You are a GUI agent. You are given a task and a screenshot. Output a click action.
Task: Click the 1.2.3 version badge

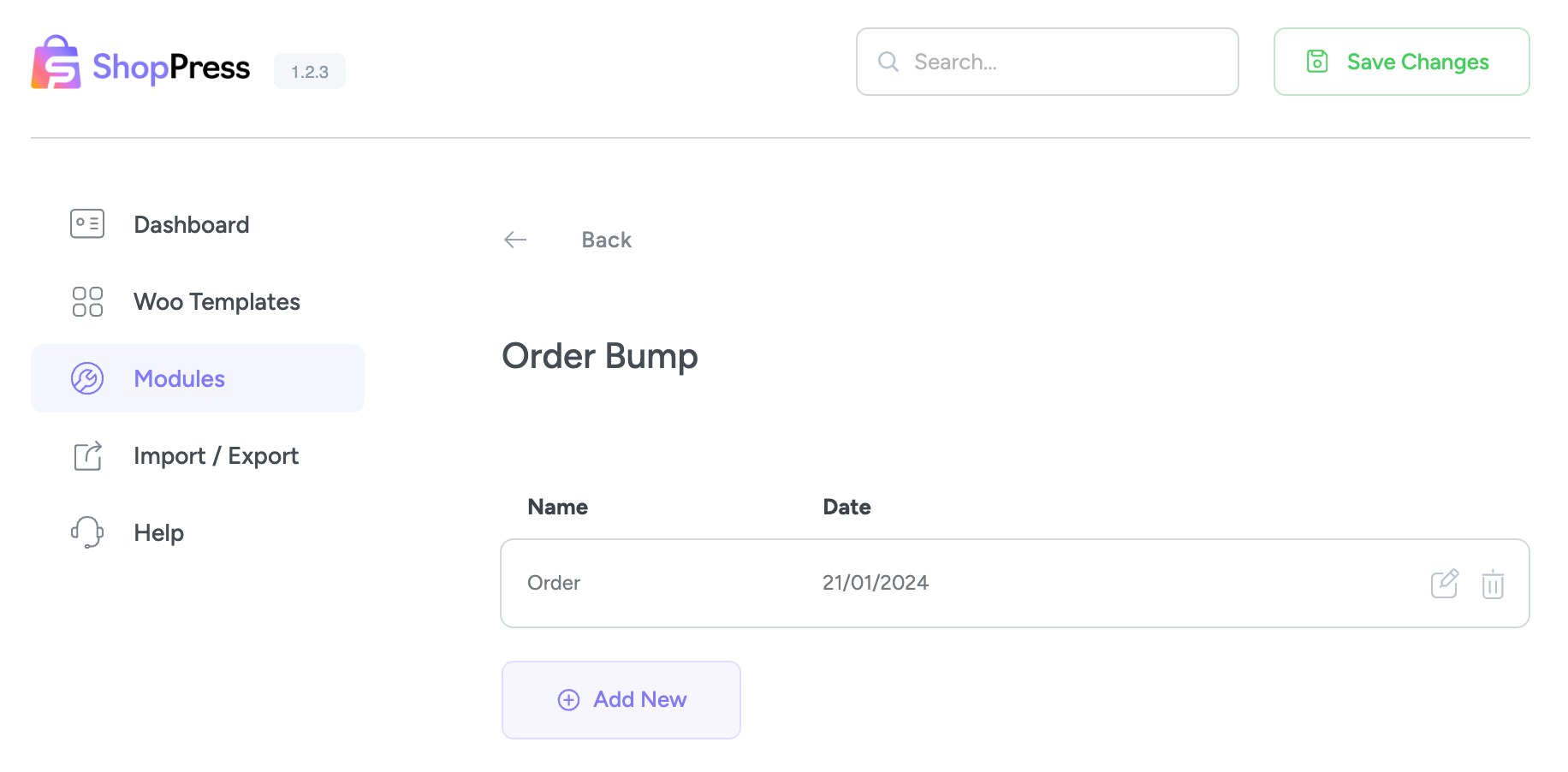click(x=310, y=72)
